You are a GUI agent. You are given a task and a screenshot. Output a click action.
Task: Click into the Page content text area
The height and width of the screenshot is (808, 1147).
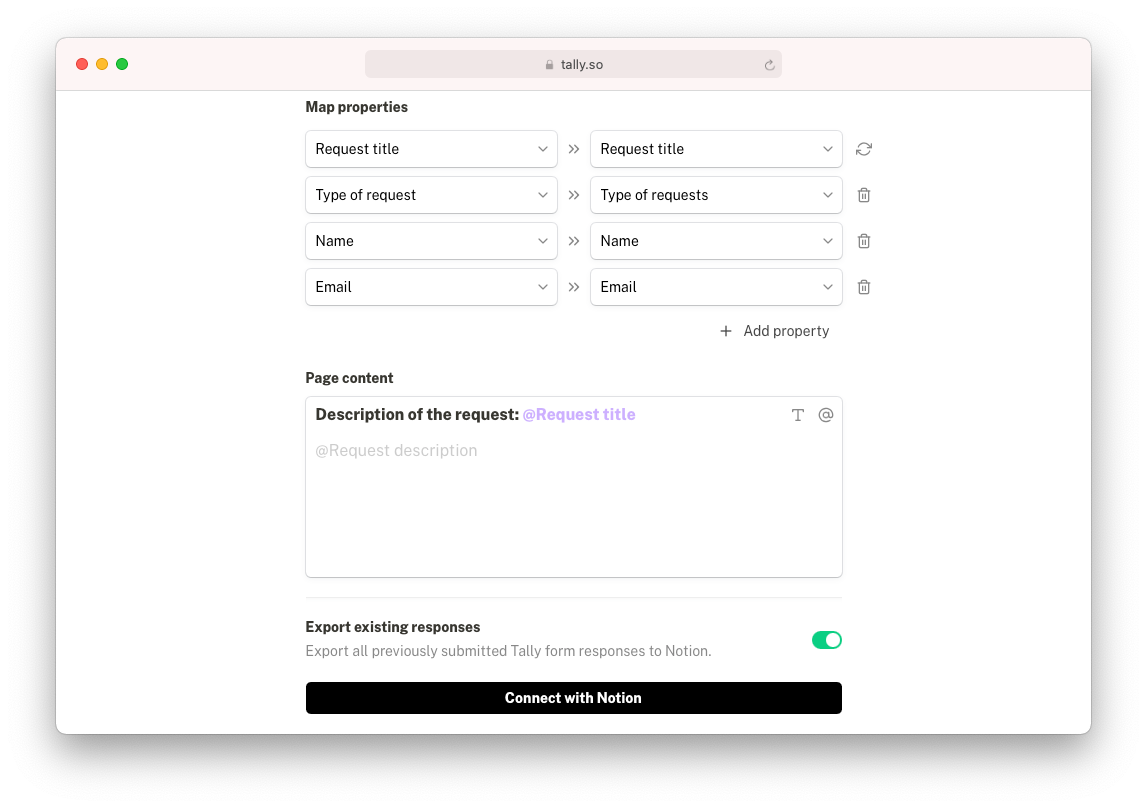pyautogui.click(x=574, y=487)
